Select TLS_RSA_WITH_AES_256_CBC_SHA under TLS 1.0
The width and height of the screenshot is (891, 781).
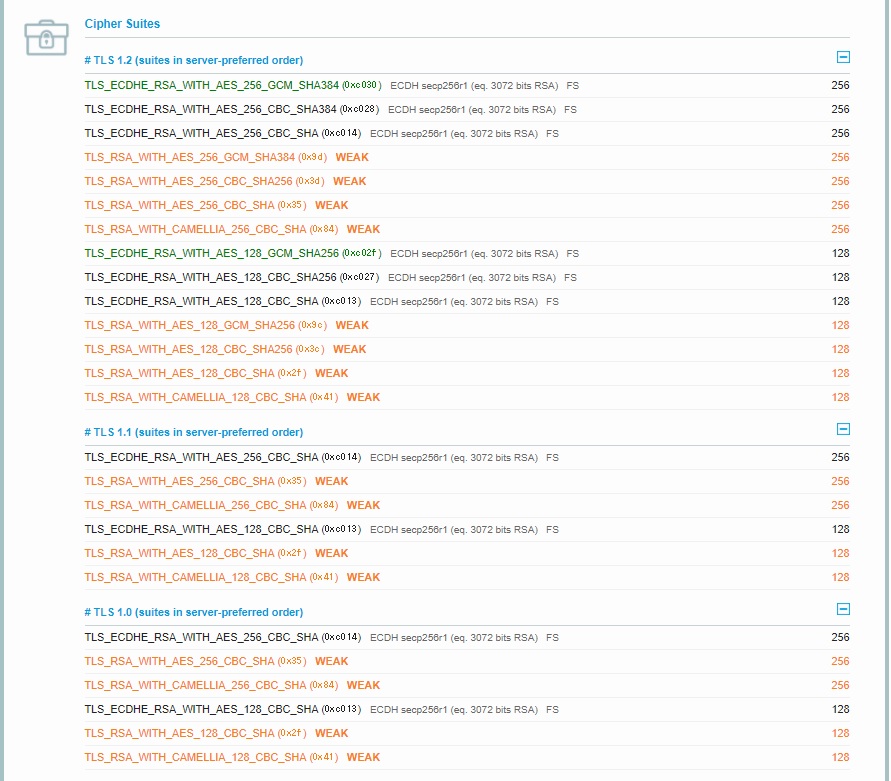tap(180, 662)
